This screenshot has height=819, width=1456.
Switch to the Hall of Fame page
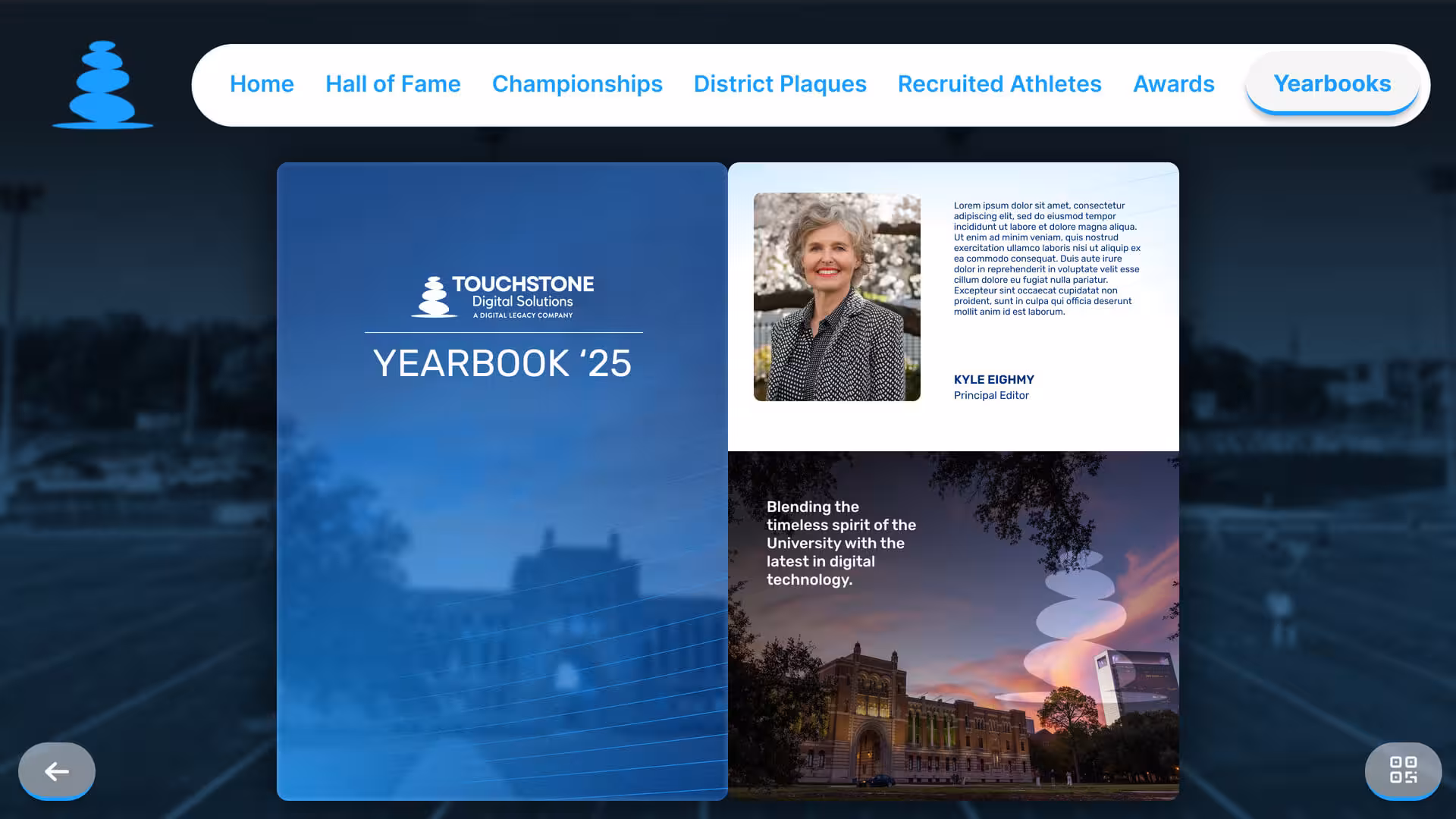click(393, 84)
